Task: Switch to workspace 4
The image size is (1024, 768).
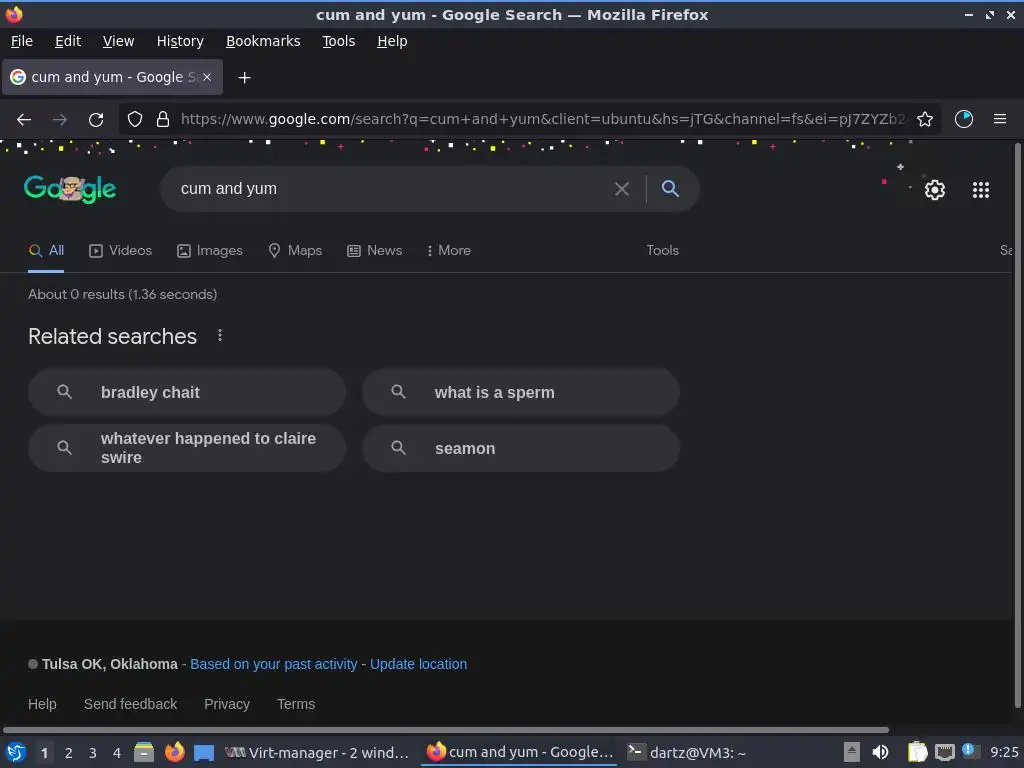Action: coord(117,753)
